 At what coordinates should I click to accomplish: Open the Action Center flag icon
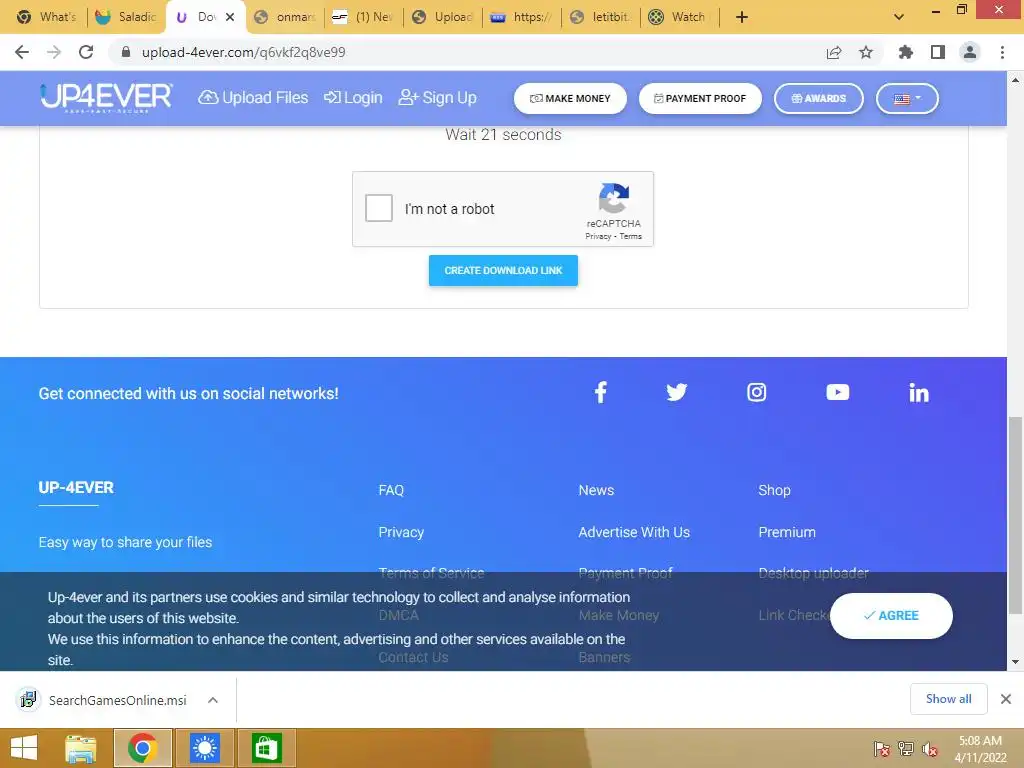pos(881,749)
